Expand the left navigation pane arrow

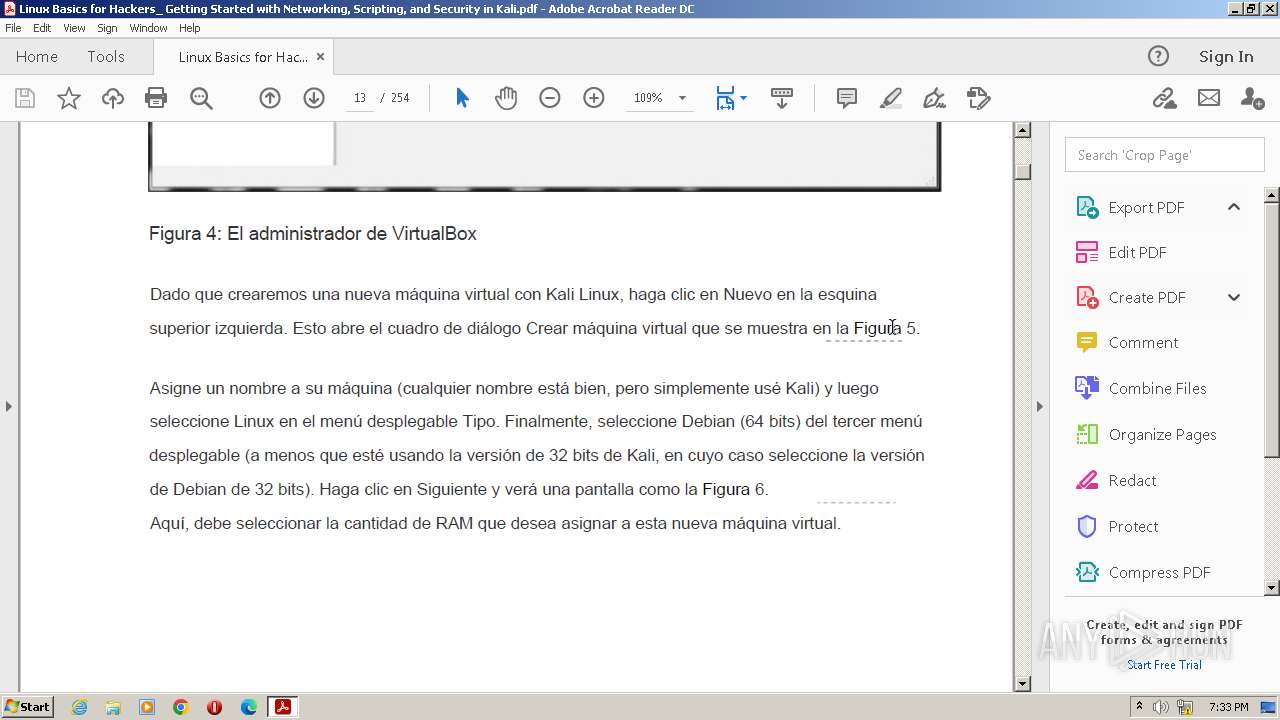[9, 406]
